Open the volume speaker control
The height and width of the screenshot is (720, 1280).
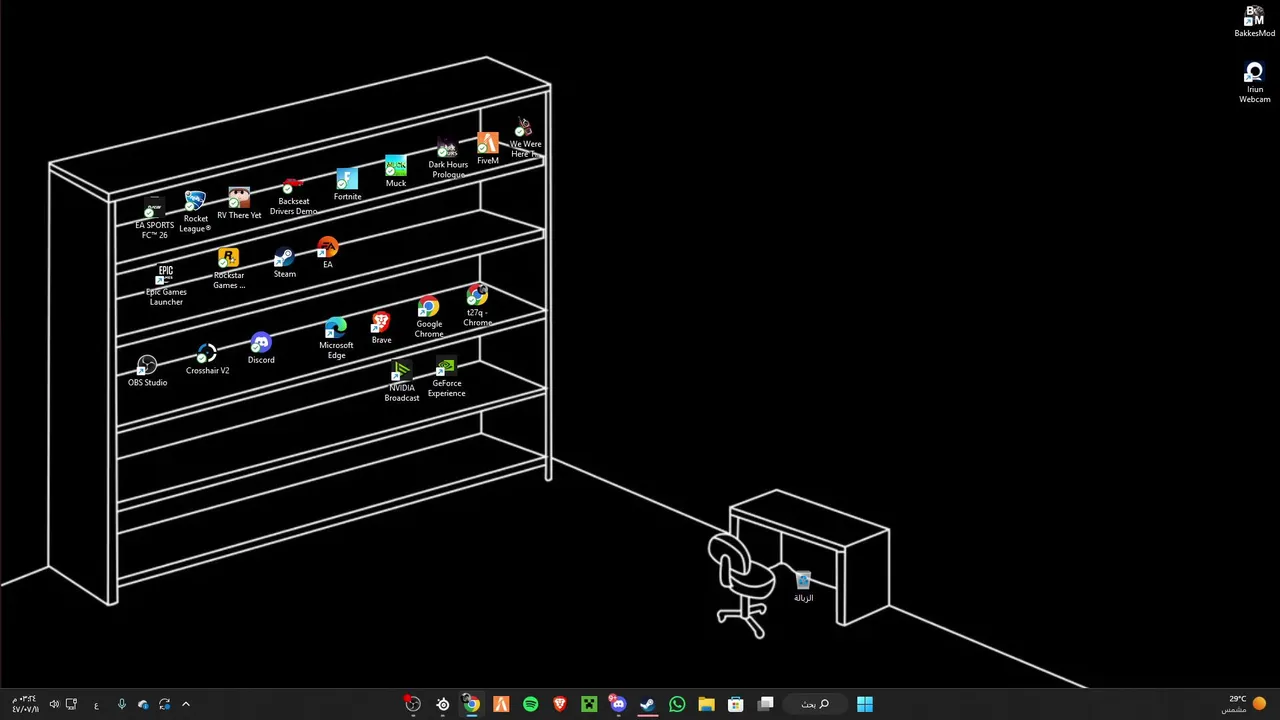[54, 704]
